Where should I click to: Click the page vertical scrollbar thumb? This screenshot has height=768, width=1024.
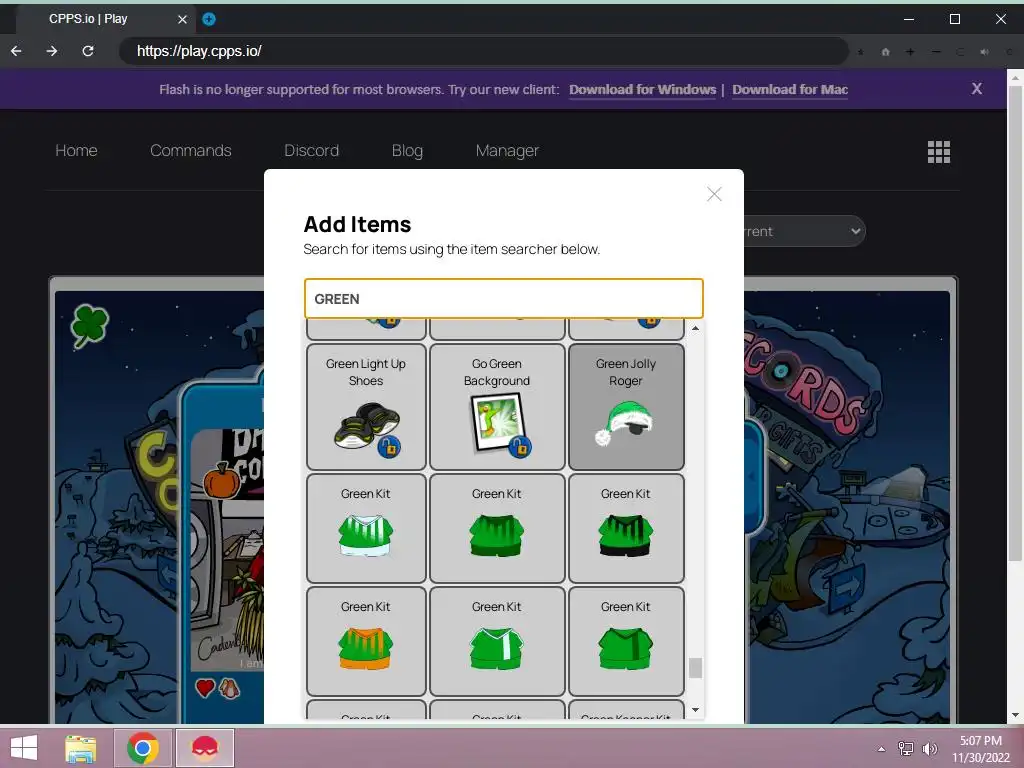pos(1015,323)
